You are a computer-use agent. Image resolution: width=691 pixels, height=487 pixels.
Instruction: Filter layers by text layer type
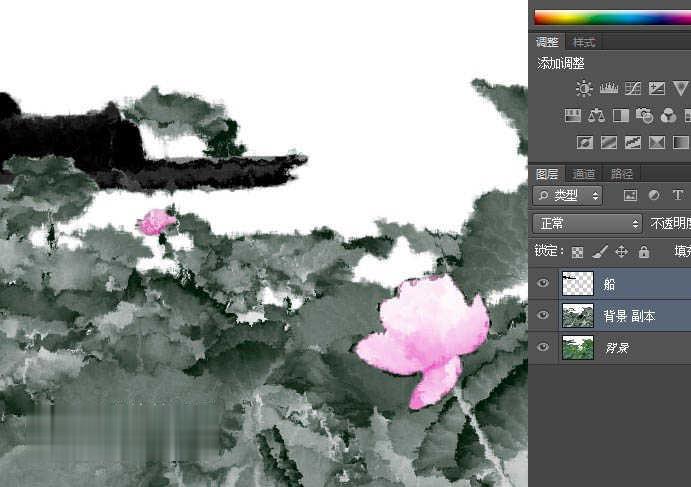pyautogui.click(x=678, y=195)
